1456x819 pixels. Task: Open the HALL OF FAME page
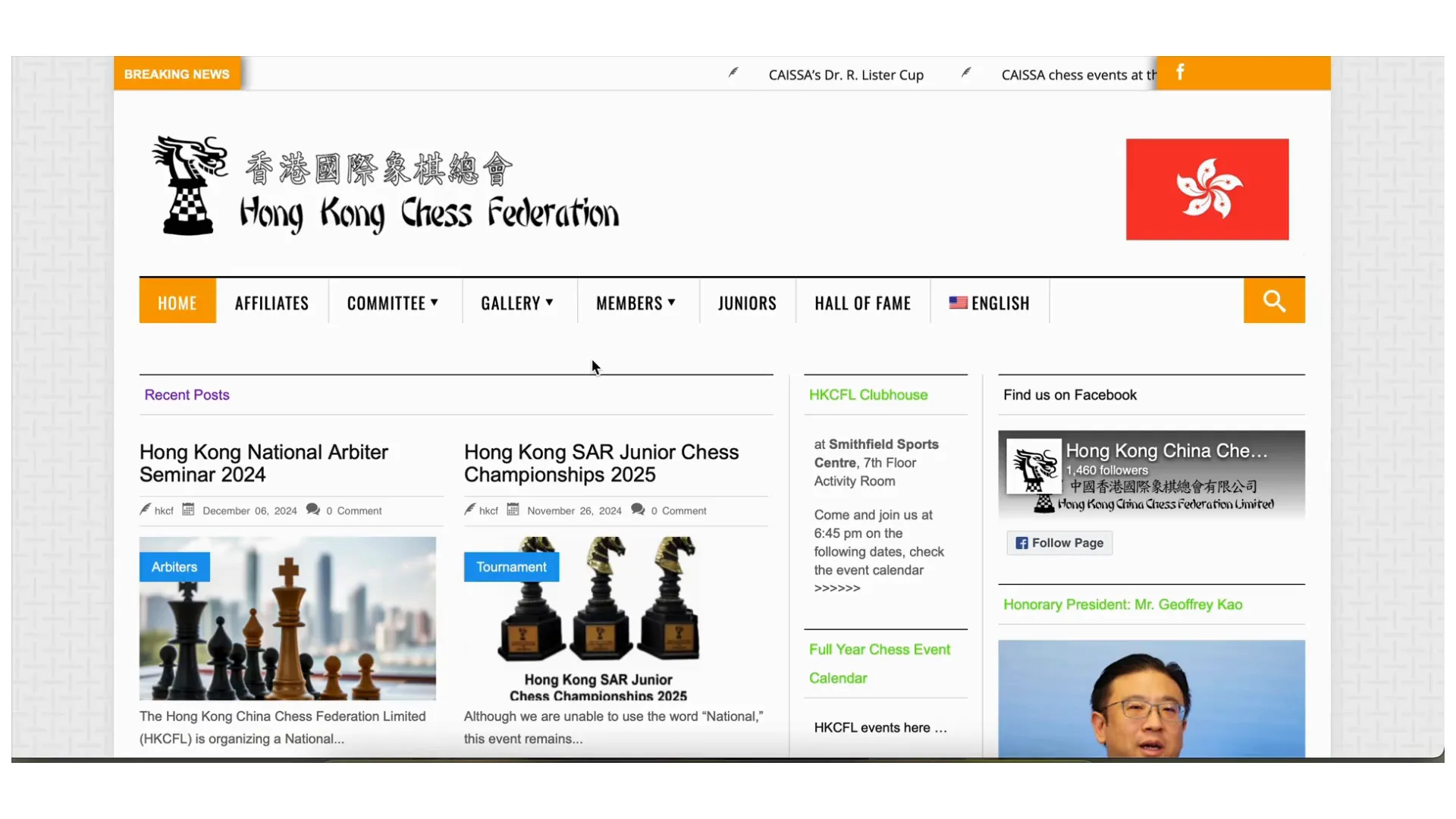[863, 302]
